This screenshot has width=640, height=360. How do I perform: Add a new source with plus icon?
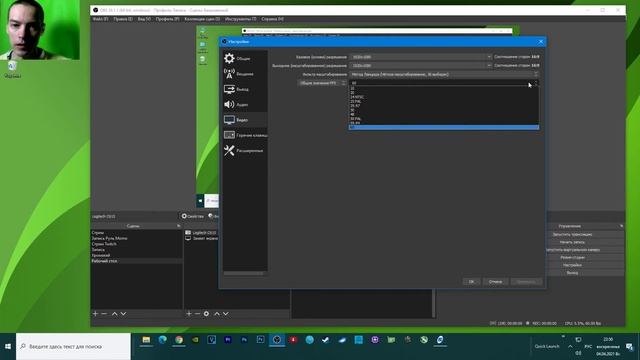pyautogui.click(x=189, y=313)
